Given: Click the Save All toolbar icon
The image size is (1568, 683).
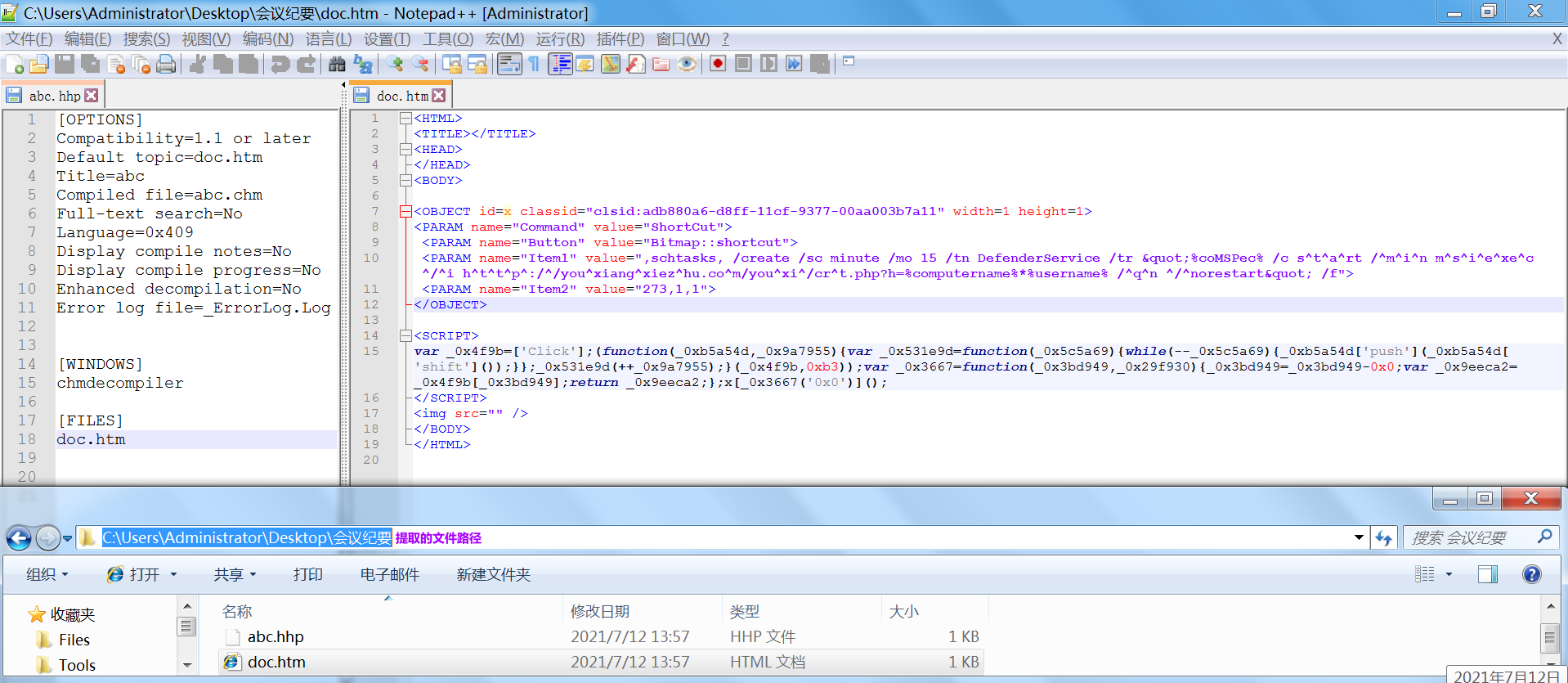Looking at the screenshot, I should [90, 64].
